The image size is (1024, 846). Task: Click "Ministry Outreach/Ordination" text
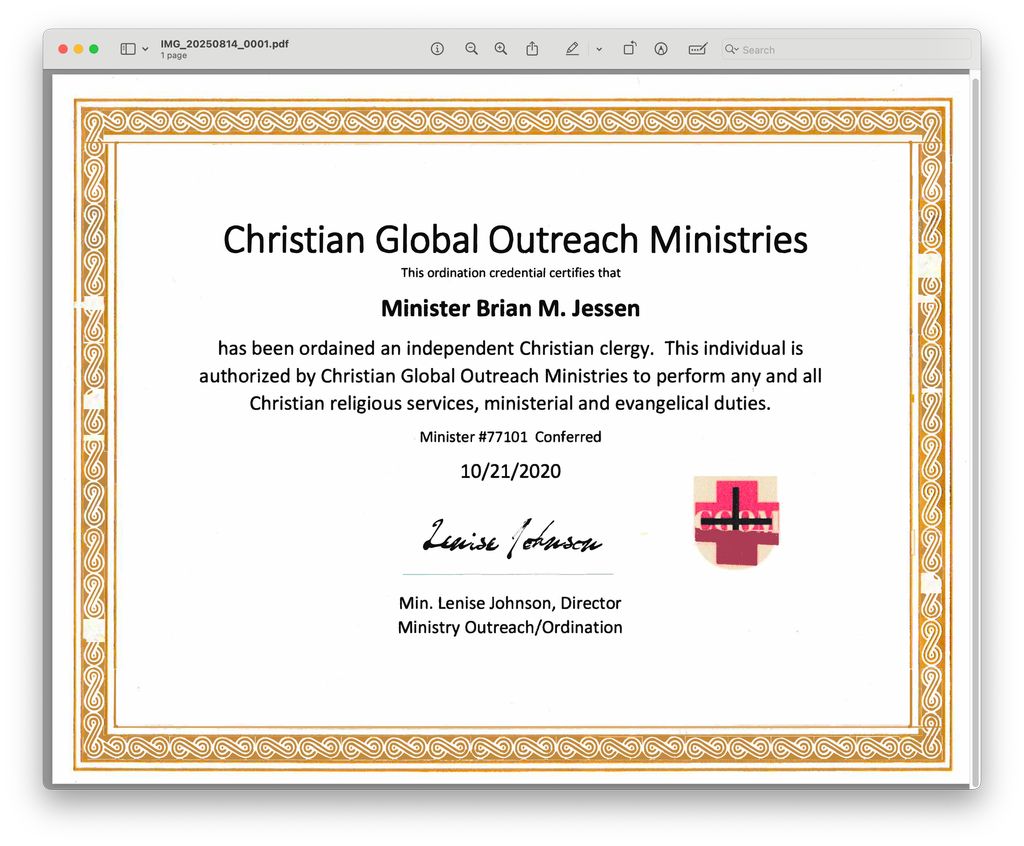[510, 628]
